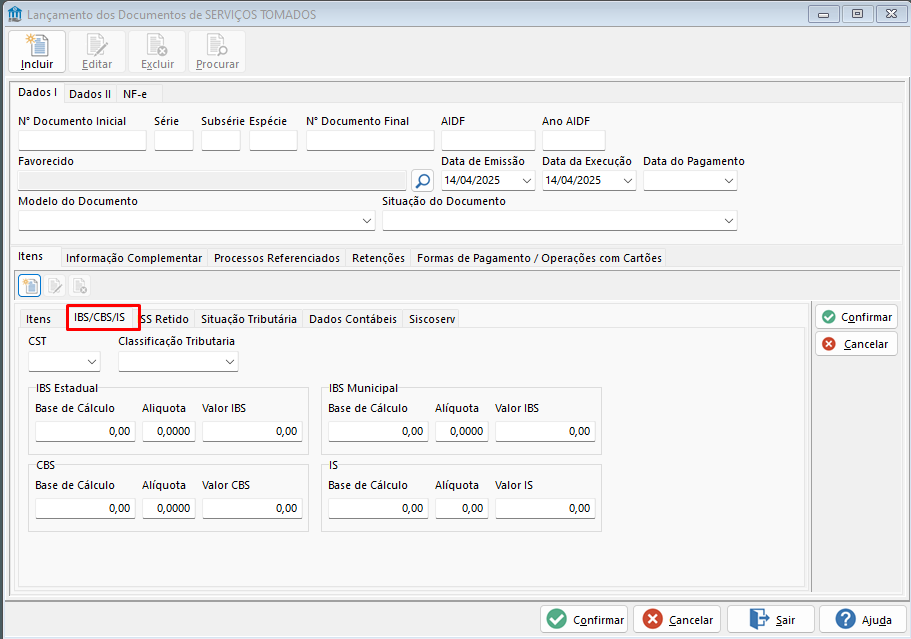The image size is (911, 639).
Task: Switch to the Dados I tab
Action: [37, 92]
